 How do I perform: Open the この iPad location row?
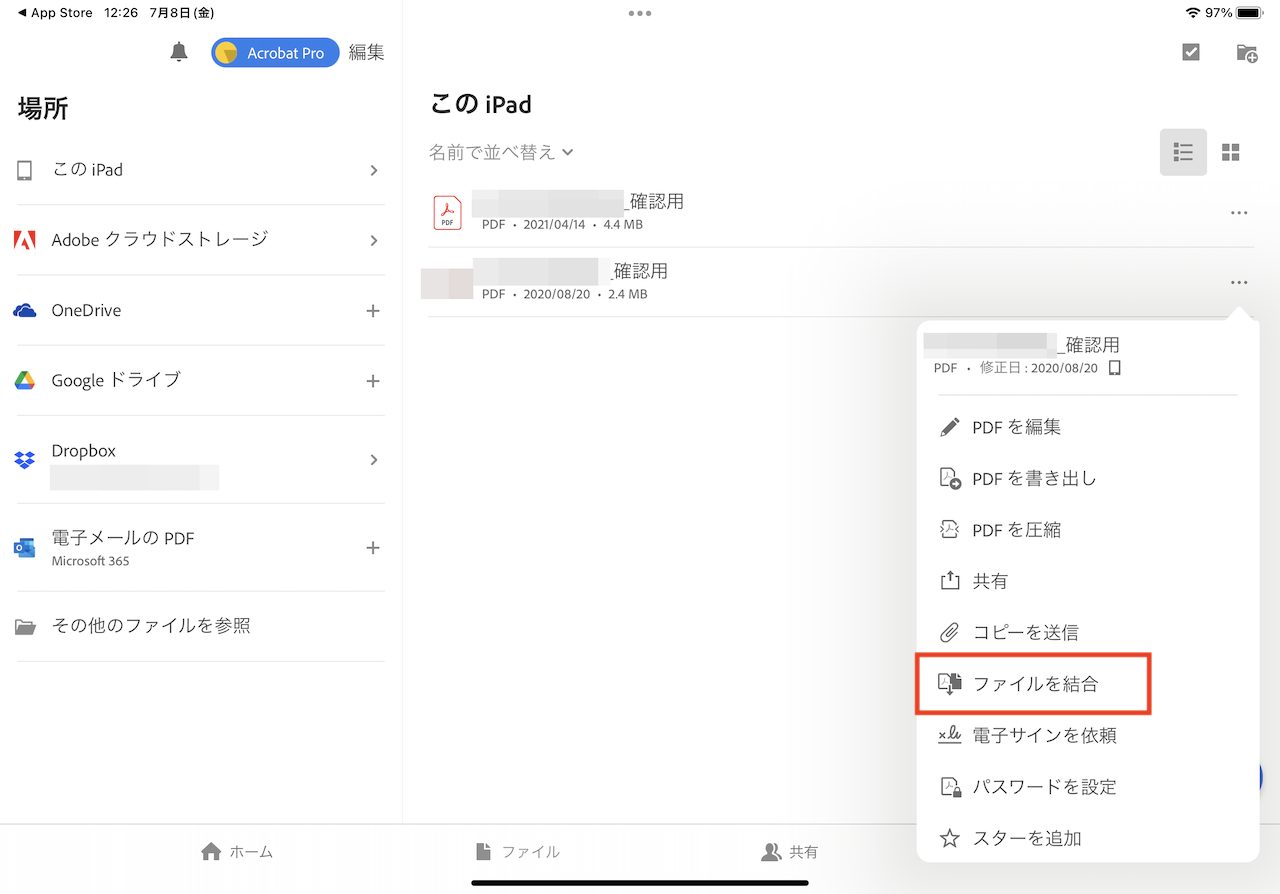tap(201, 170)
